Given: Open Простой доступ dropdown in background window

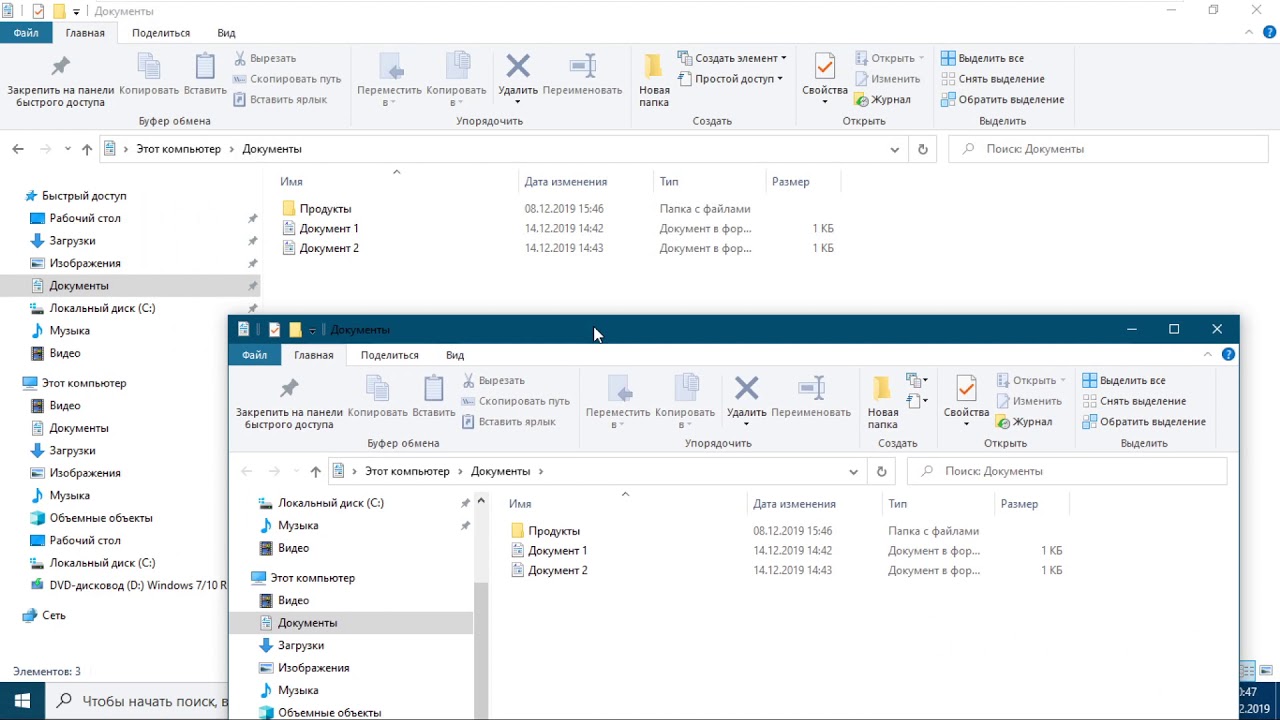Looking at the screenshot, I should click(730, 79).
